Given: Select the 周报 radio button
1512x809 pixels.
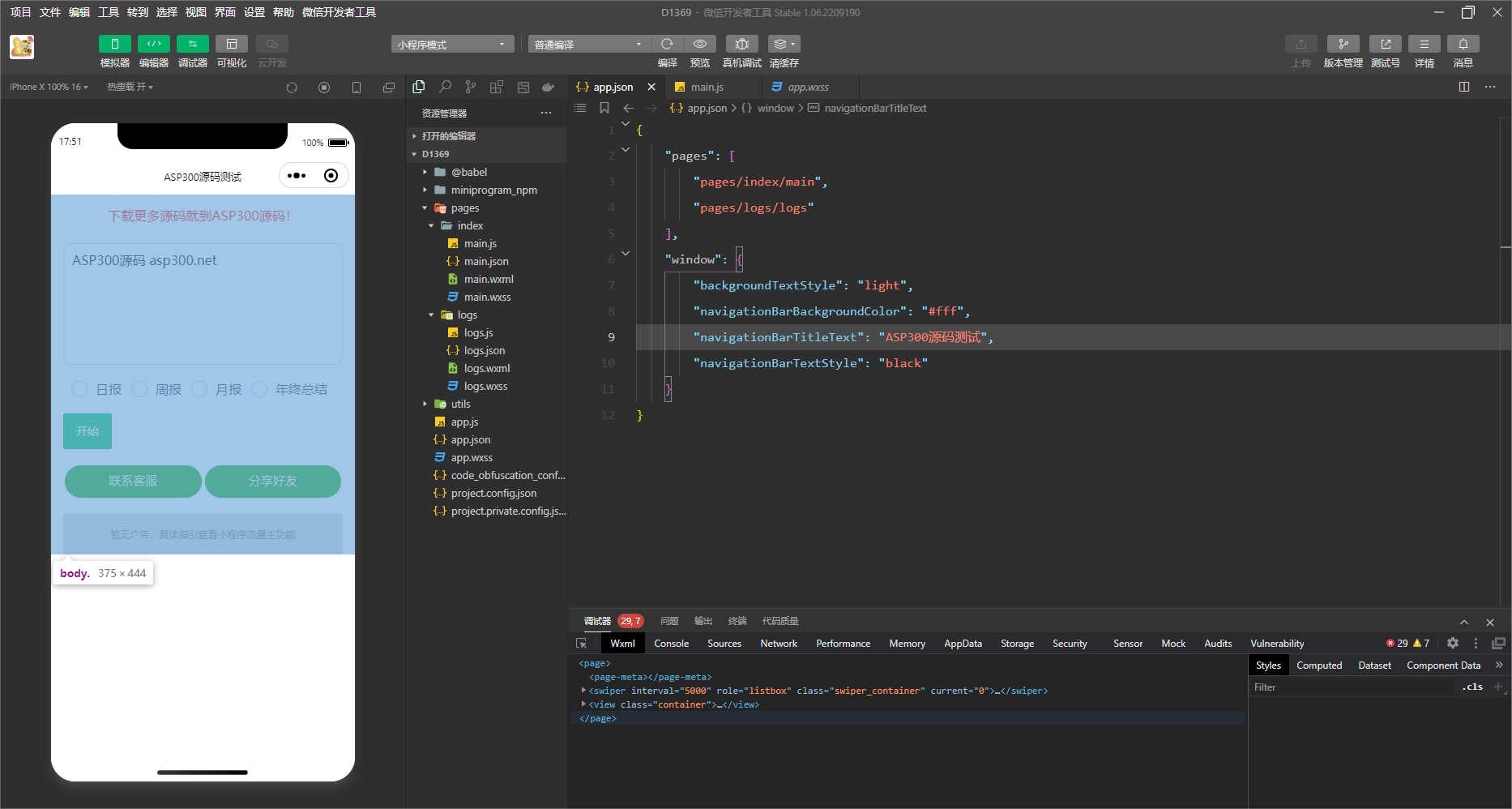Looking at the screenshot, I should click(139, 389).
